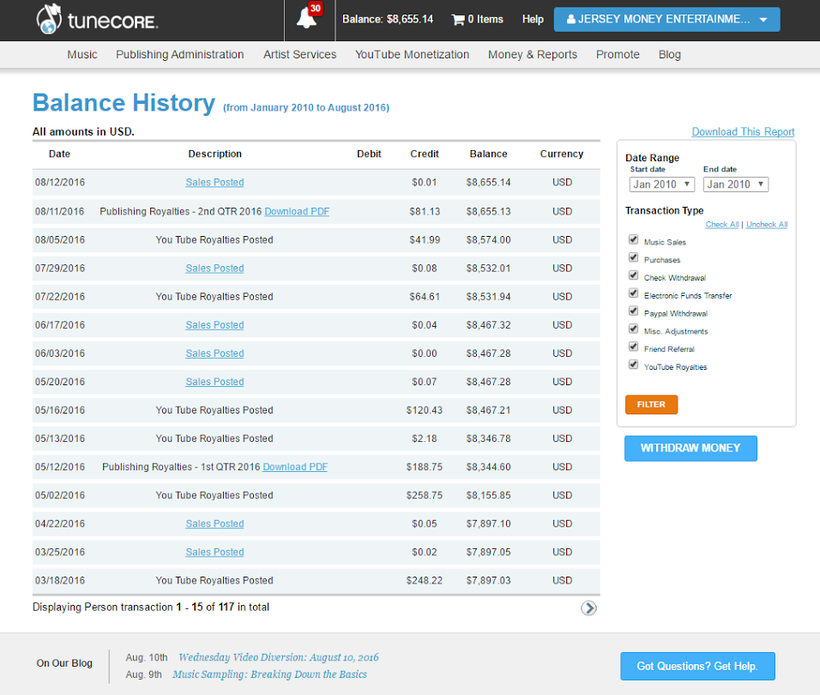Toggle the Friend Referral checkbox

633,347
